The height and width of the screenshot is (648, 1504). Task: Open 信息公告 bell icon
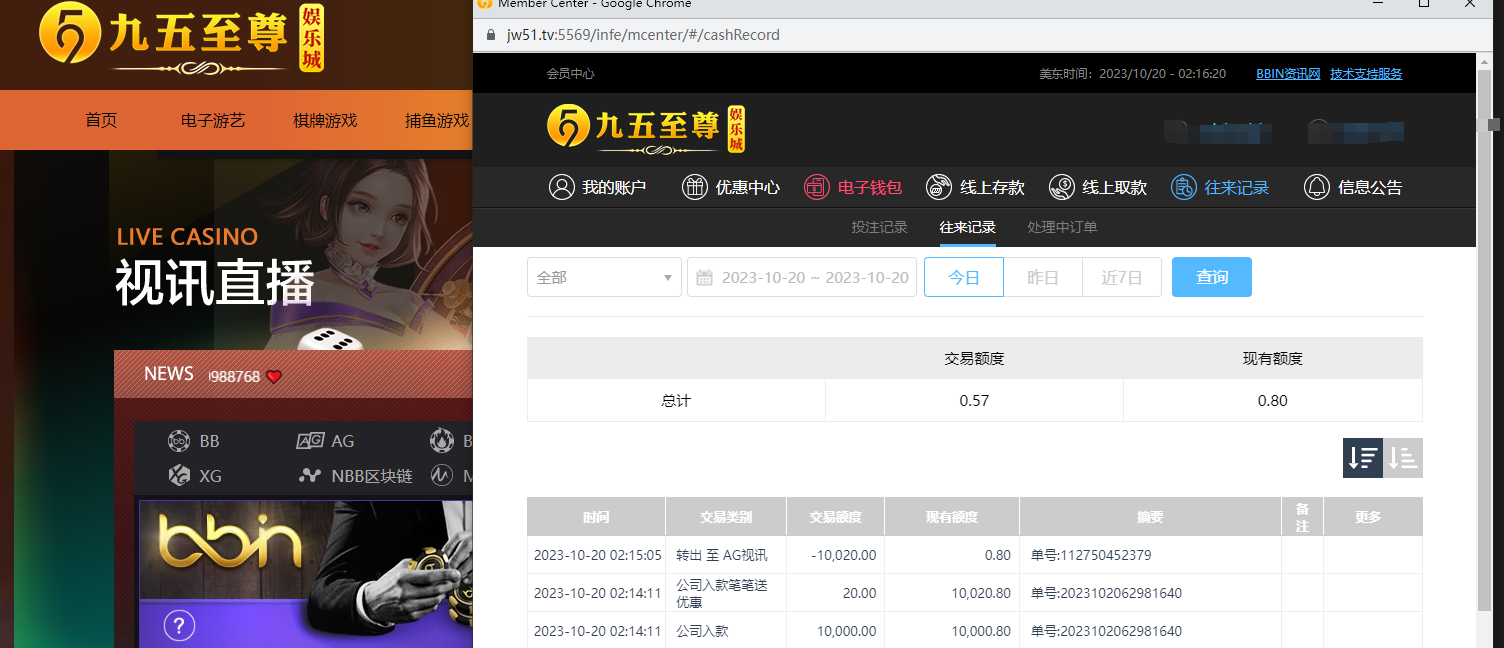pyautogui.click(x=1317, y=187)
